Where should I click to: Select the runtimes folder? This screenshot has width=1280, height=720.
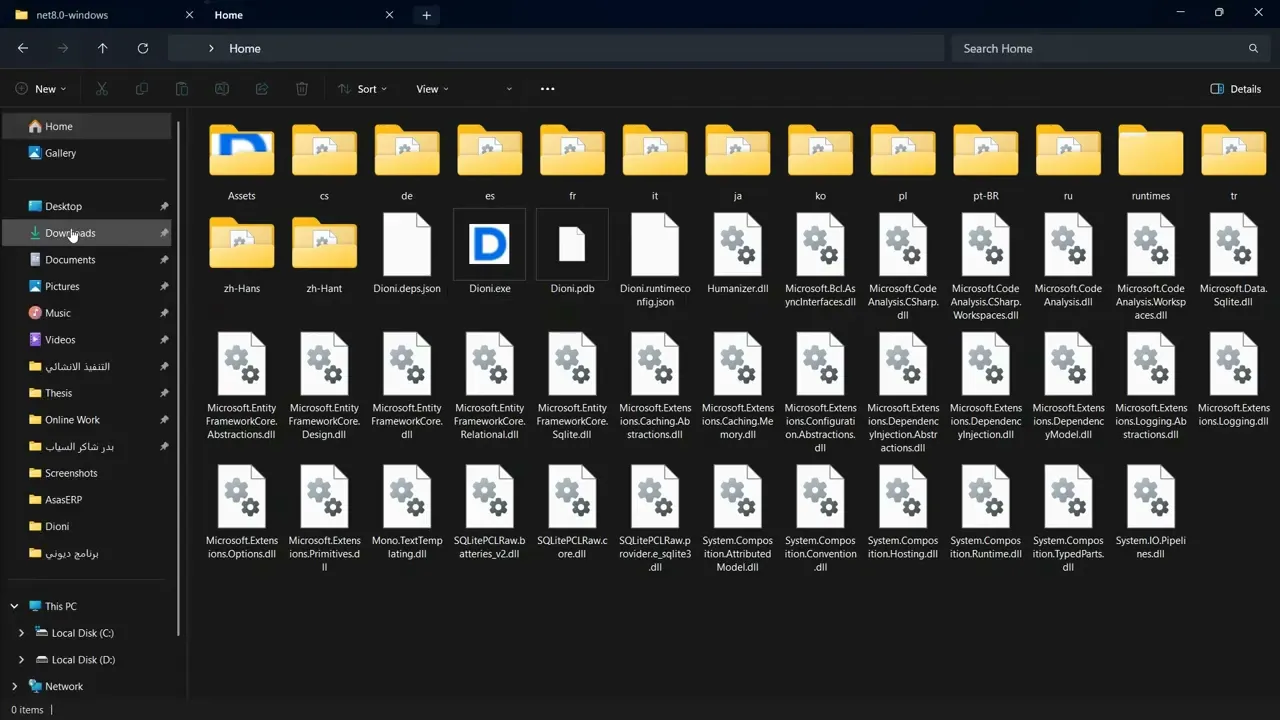pos(1151,163)
